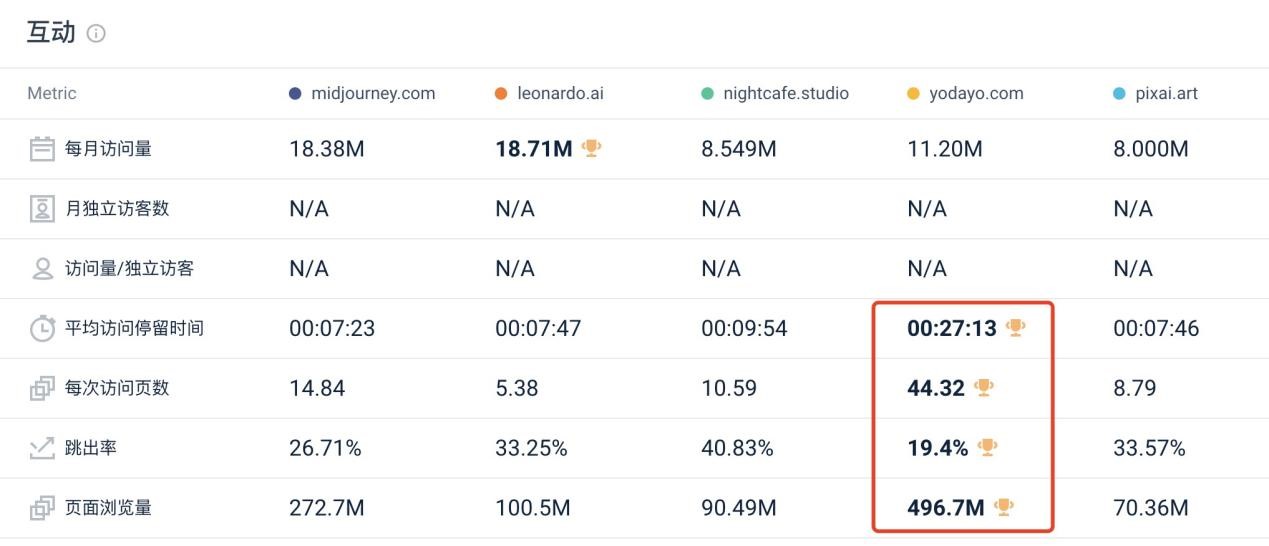Select the pixai.art column header
This screenshot has height=546, width=1269.
1164,94
